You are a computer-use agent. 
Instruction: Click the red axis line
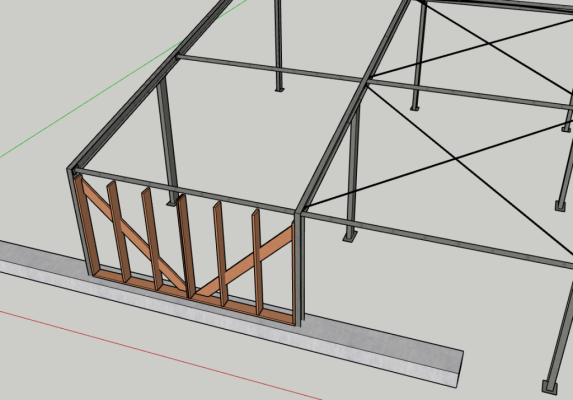[x=161, y=355]
